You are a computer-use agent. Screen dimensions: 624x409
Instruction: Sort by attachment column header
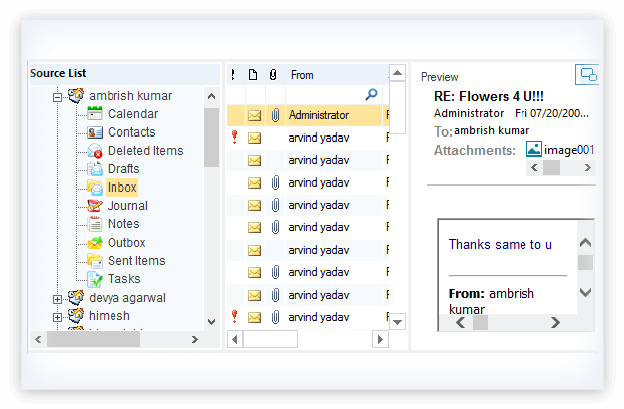click(273, 75)
